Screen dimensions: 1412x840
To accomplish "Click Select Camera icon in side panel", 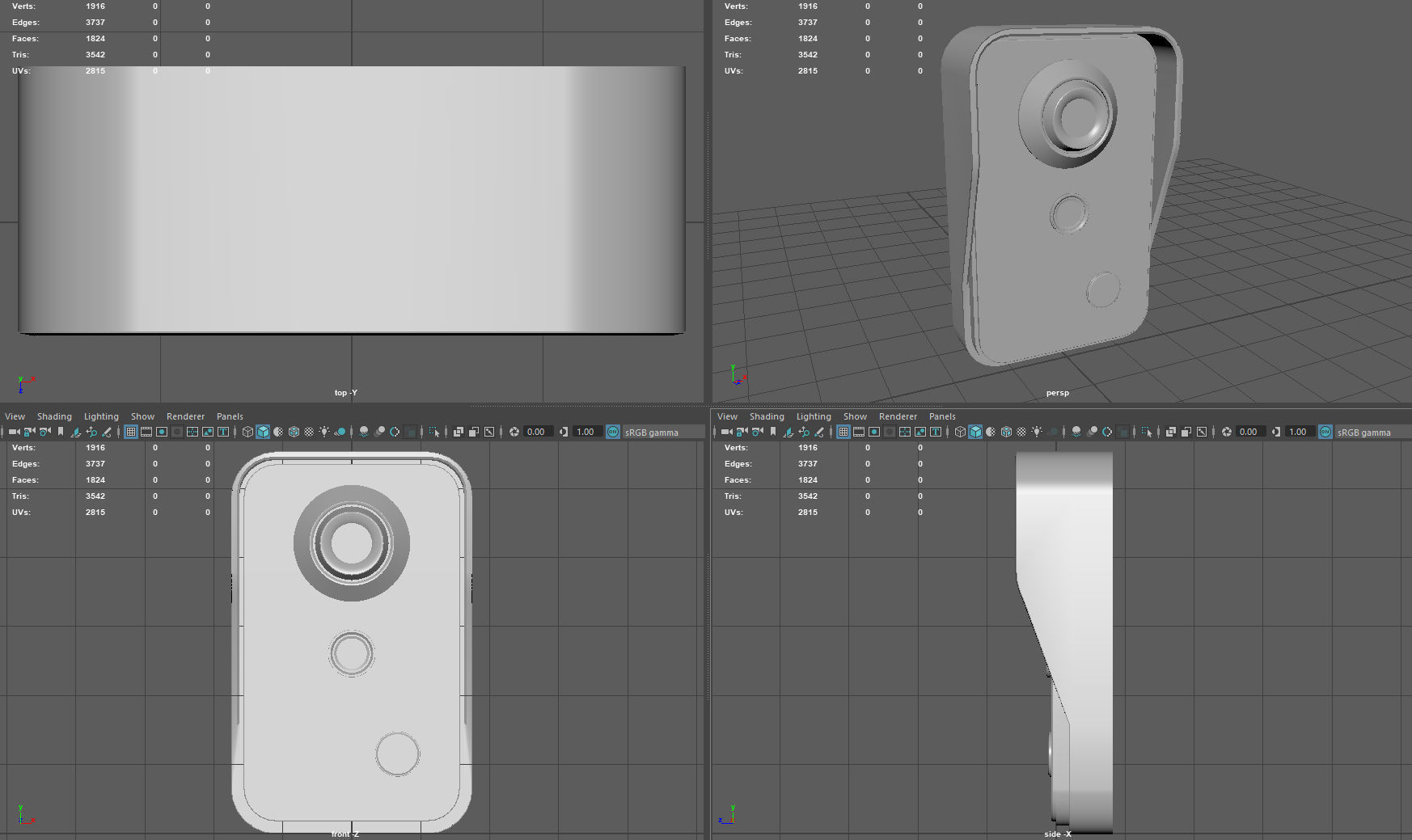I will click(x=727, y=432).
